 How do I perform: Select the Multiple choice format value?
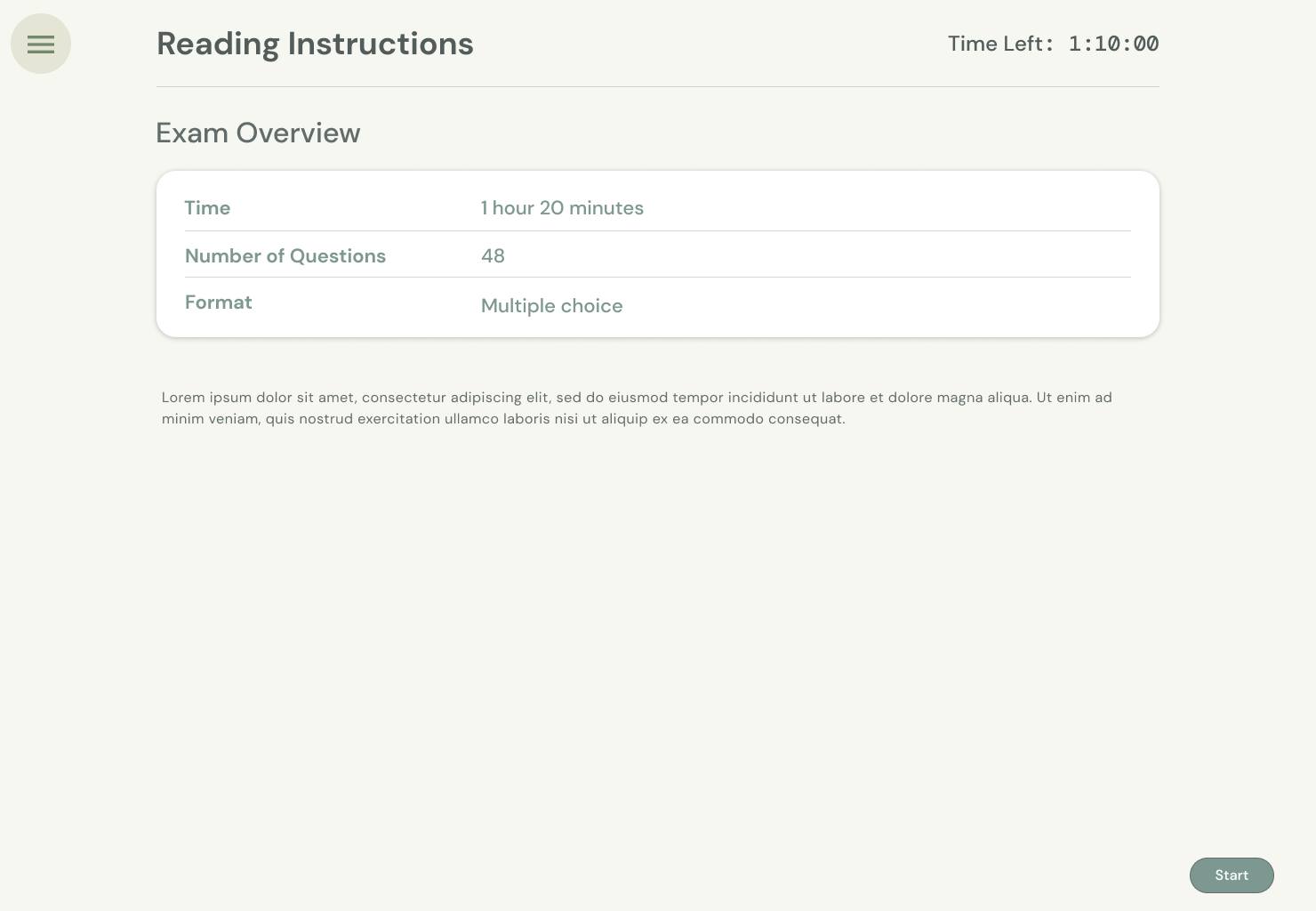551,306
